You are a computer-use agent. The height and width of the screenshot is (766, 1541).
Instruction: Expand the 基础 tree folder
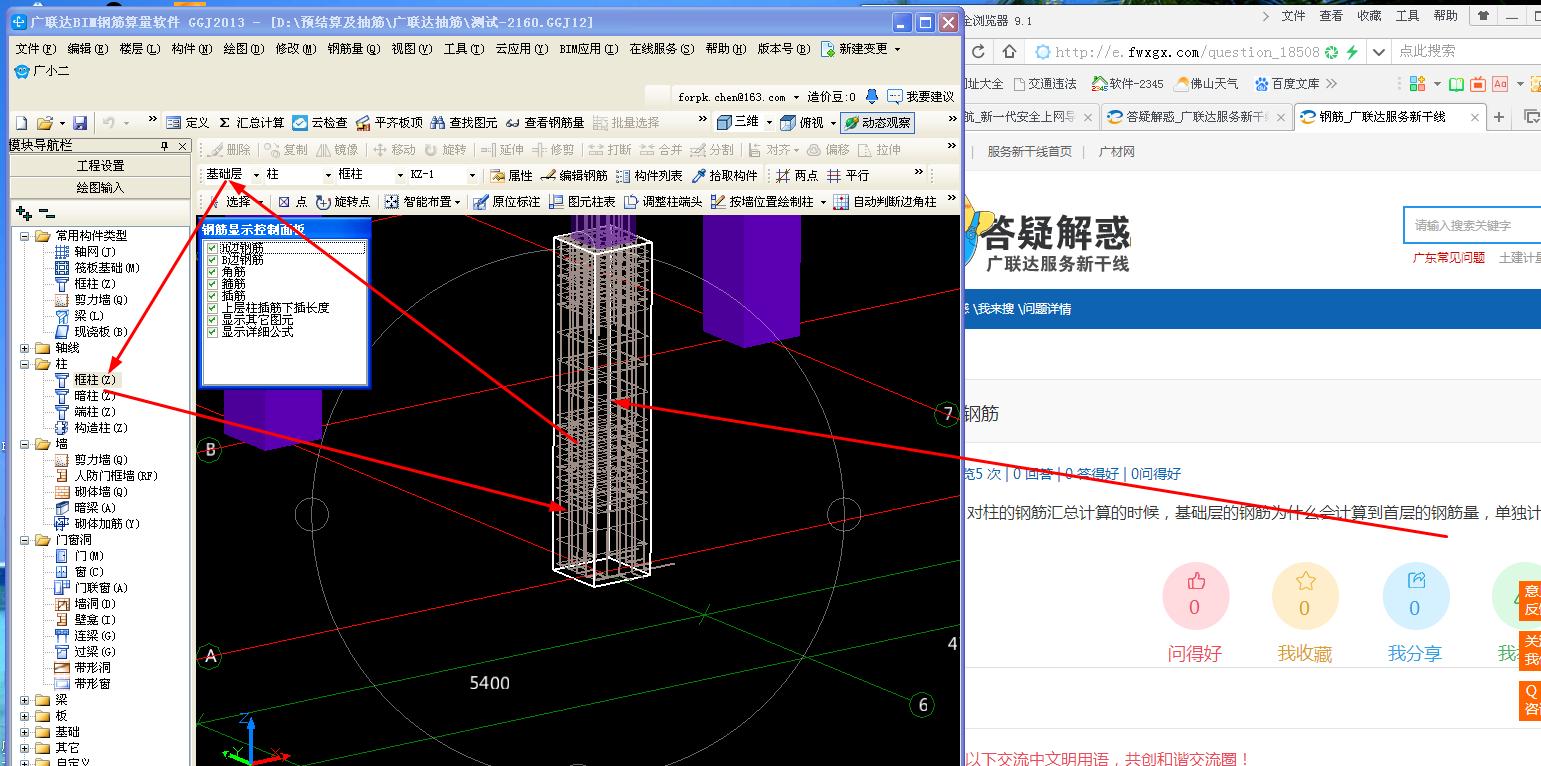click(24, 732)
